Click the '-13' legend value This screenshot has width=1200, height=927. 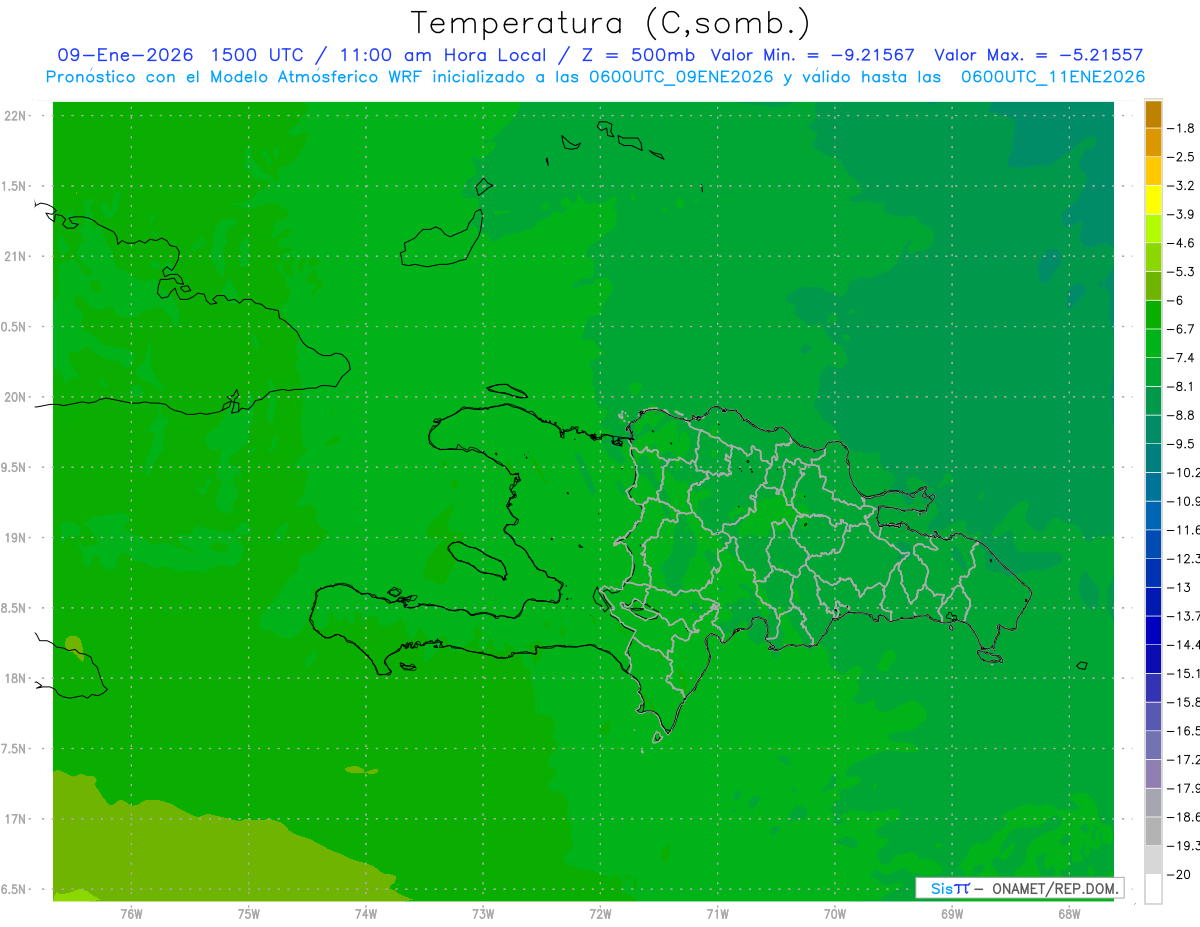pos(1179,587)
